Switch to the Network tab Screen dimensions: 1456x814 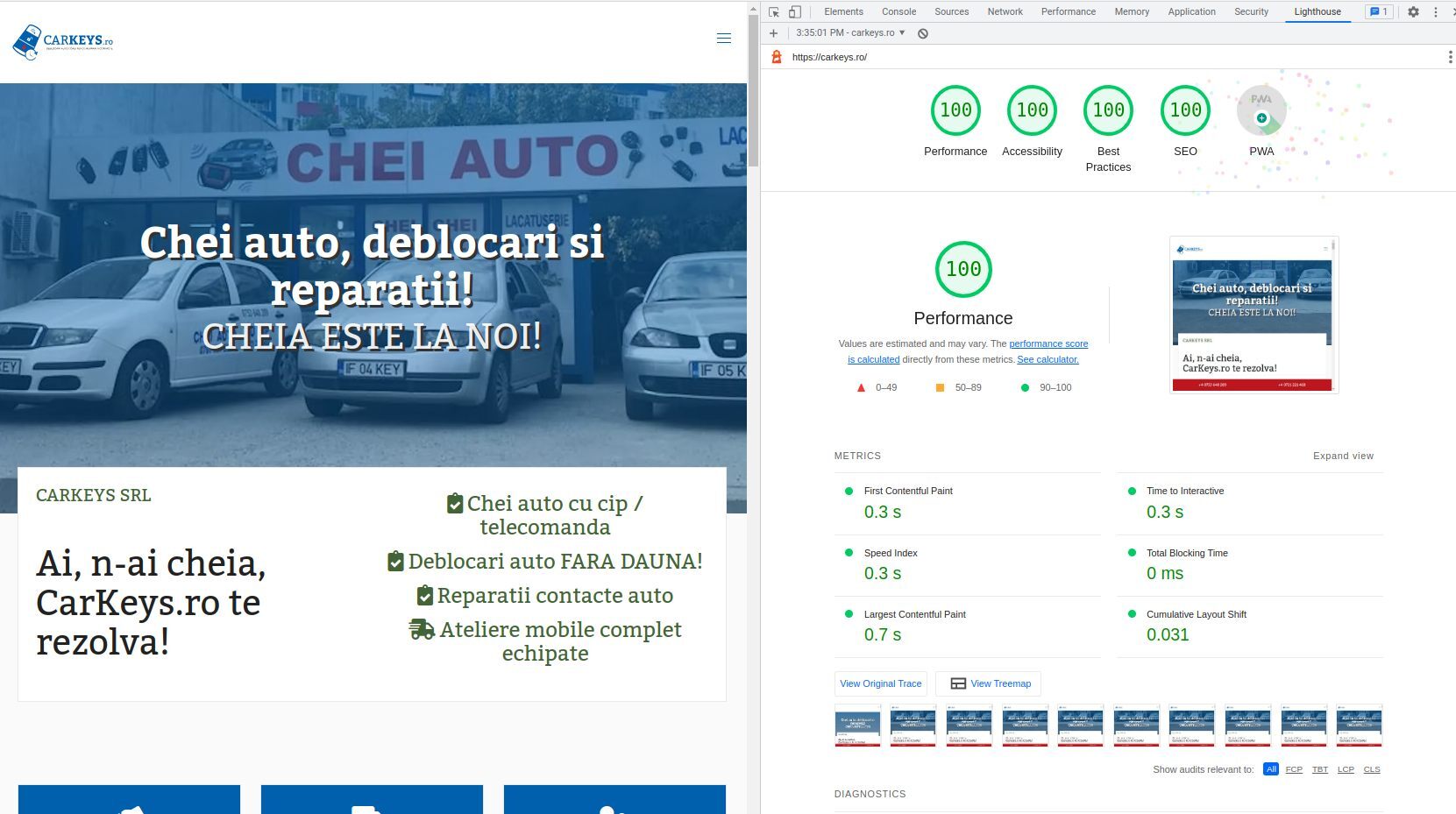pos(1005,12)
